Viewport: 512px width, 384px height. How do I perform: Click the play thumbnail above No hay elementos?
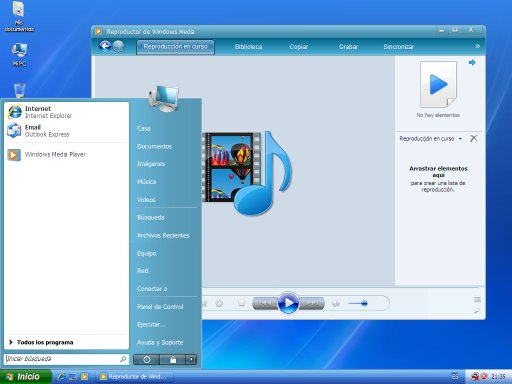[438, 84]
